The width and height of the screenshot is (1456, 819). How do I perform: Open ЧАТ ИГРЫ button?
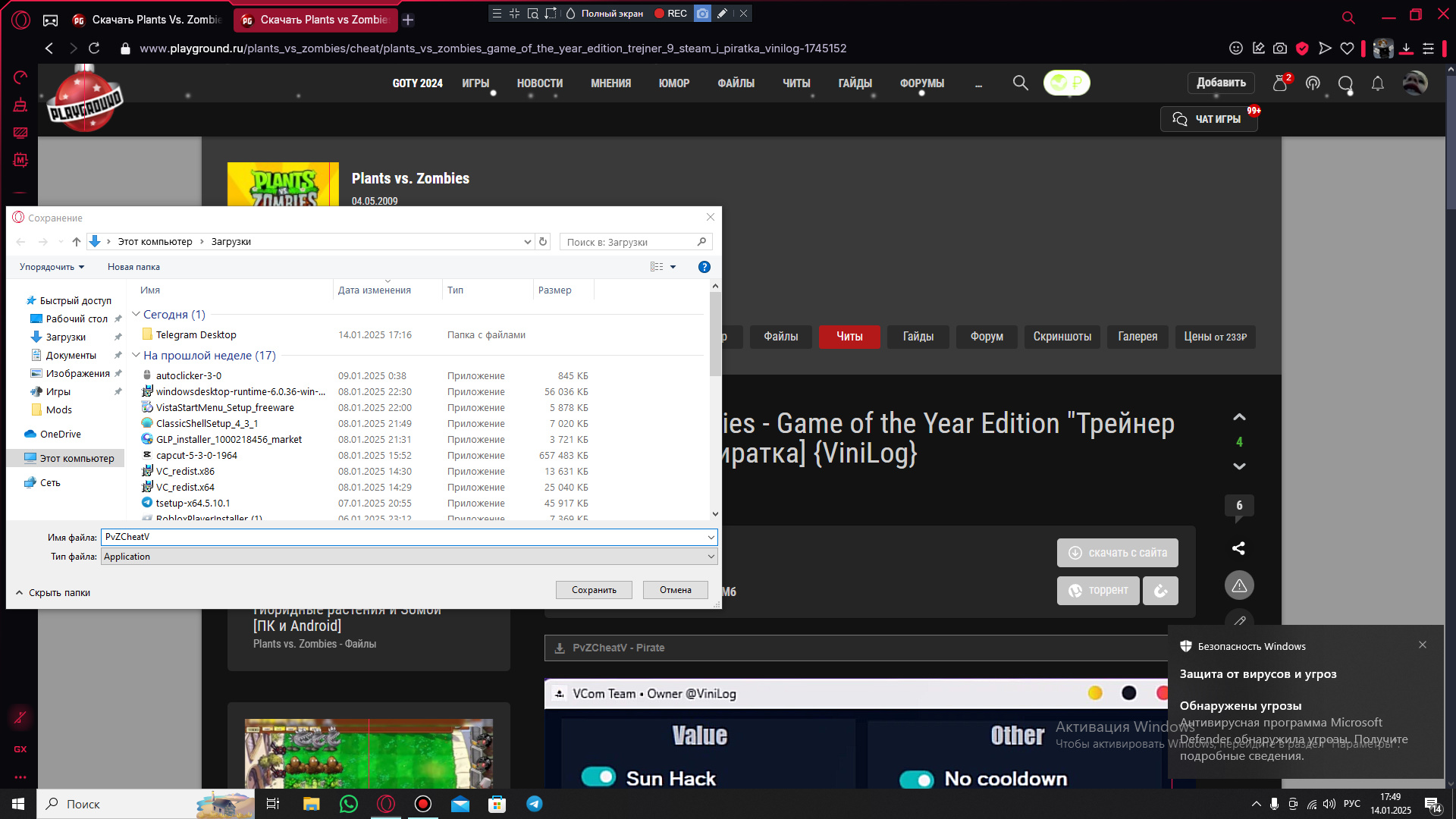pos(1209,119)
